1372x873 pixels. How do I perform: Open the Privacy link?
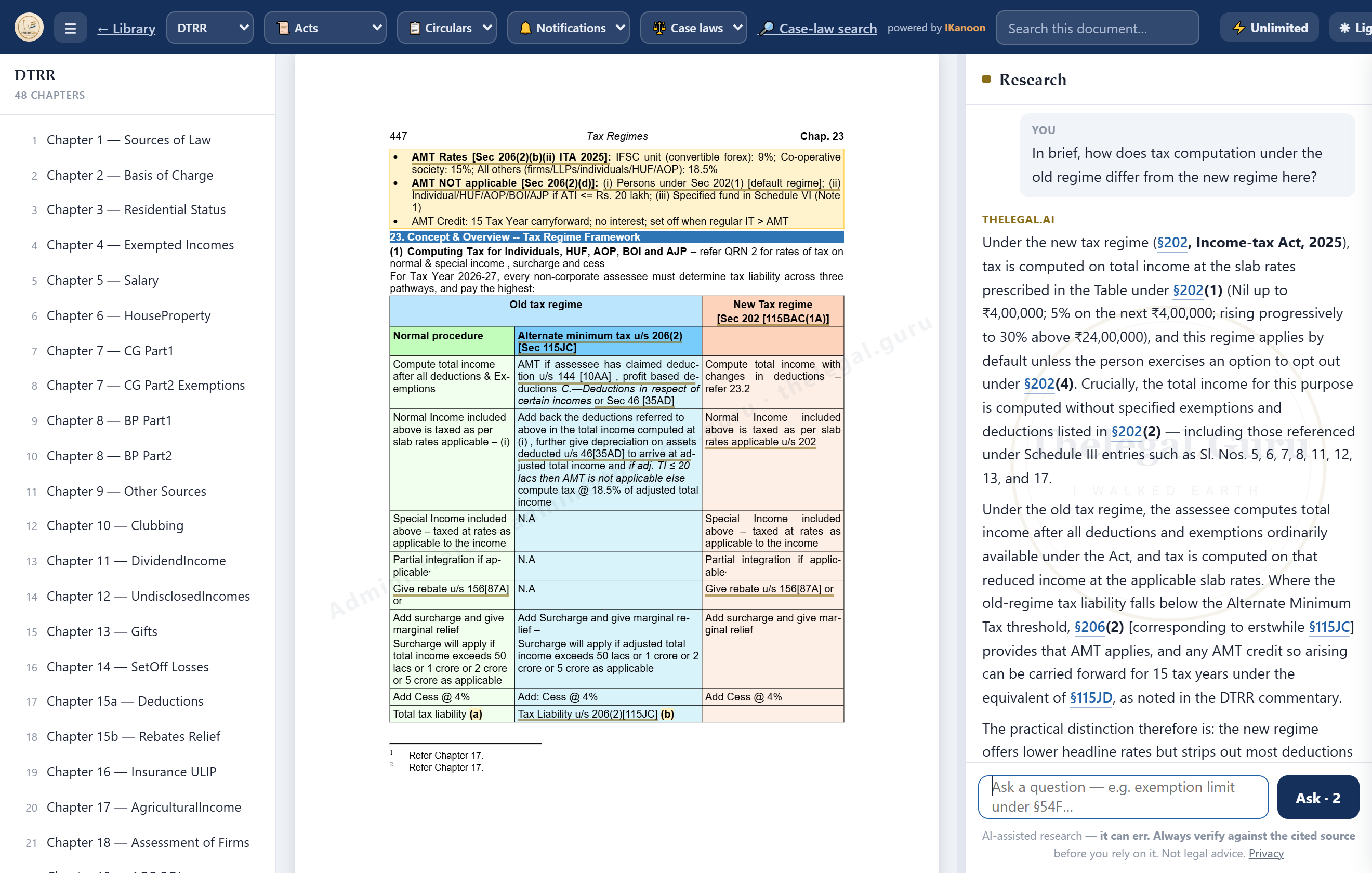click(x=1265, y=854)
